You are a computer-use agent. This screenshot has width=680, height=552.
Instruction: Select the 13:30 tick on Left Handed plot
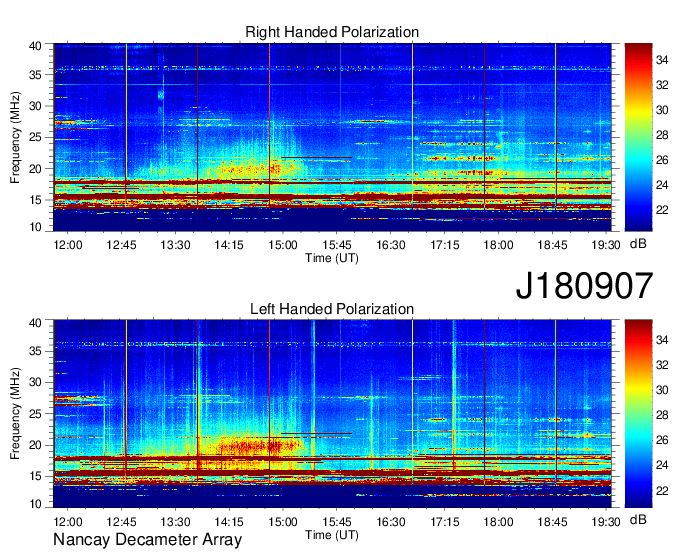point(175,521)
